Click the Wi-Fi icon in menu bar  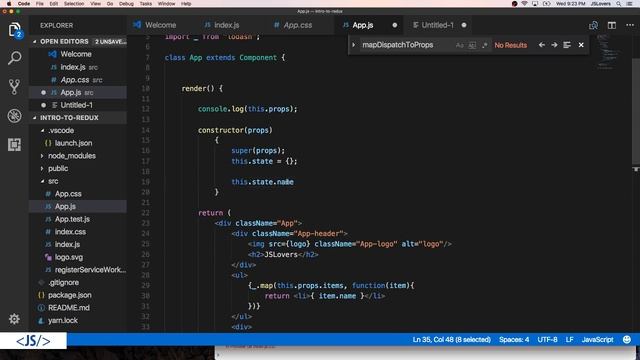[x=524, y=4]
